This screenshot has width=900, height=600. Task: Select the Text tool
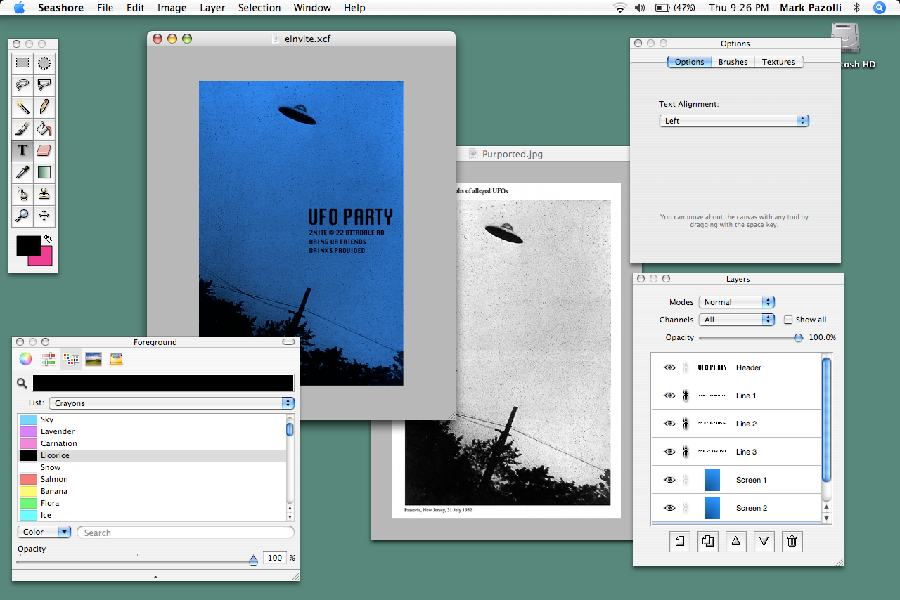(x=20, y=150)
